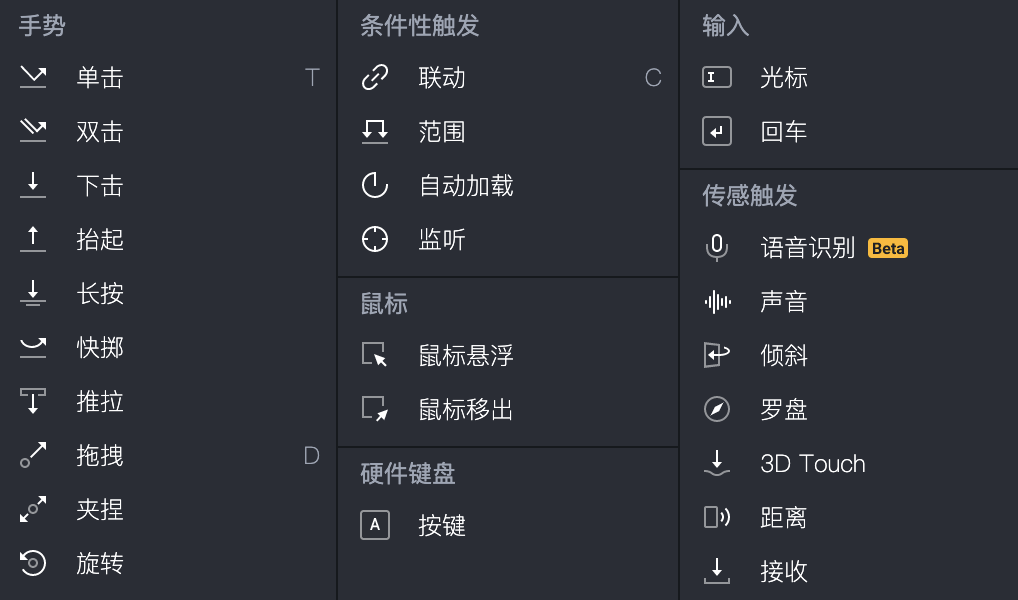Click the Beta badge beside 语音识别

[x=888, y=248]
